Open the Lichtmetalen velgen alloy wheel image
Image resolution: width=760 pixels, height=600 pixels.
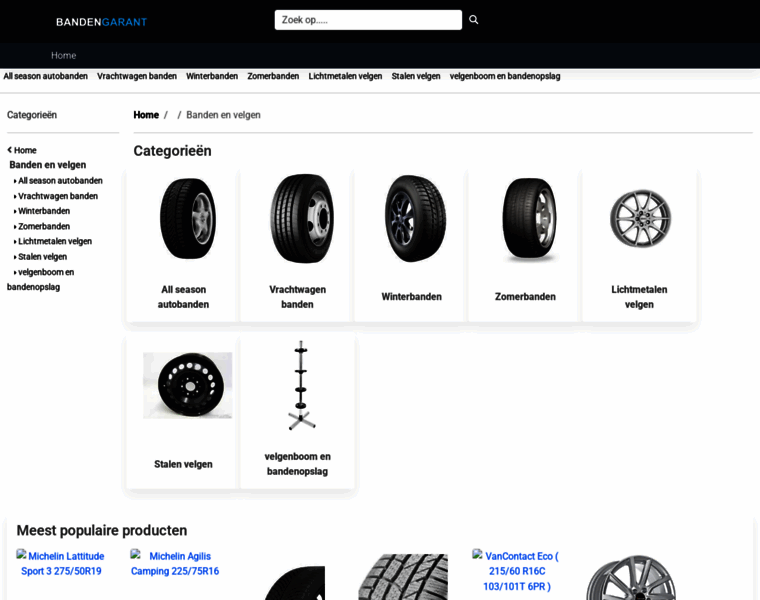640,219
